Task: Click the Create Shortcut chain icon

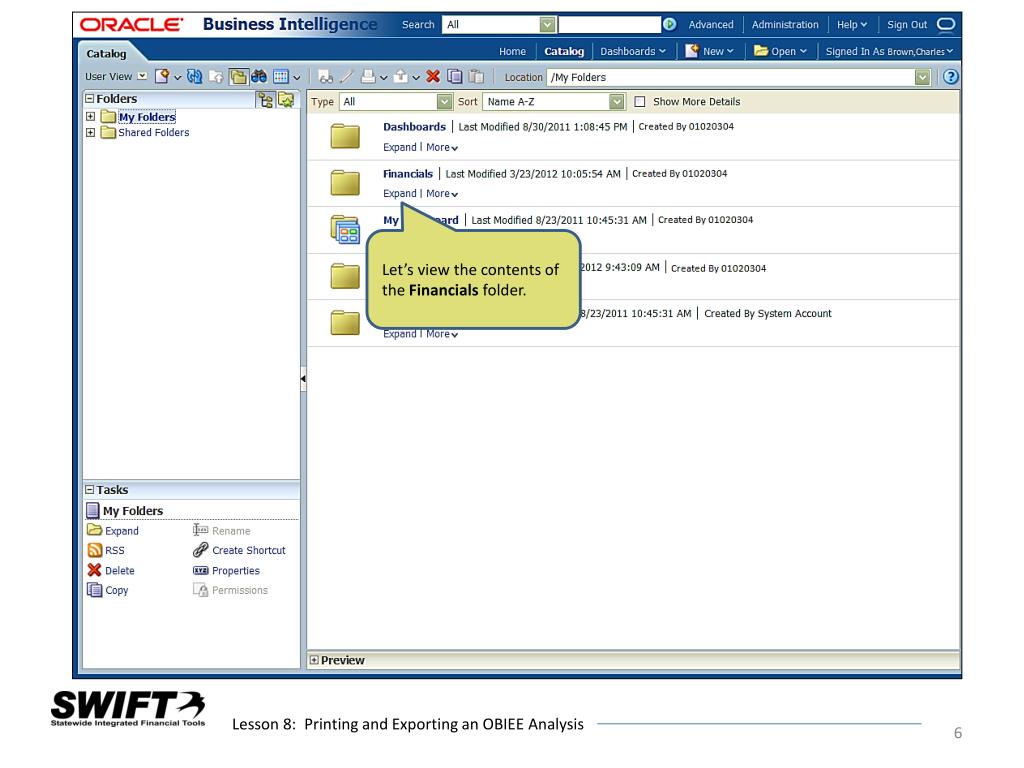Action: 200,551
